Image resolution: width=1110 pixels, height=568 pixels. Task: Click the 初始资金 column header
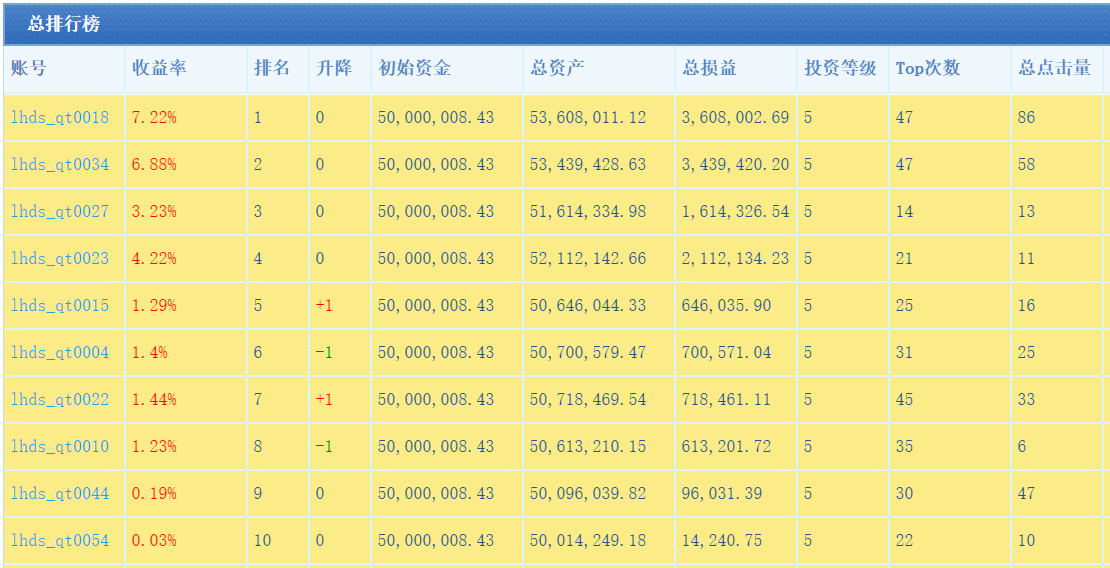click(414, 69)
